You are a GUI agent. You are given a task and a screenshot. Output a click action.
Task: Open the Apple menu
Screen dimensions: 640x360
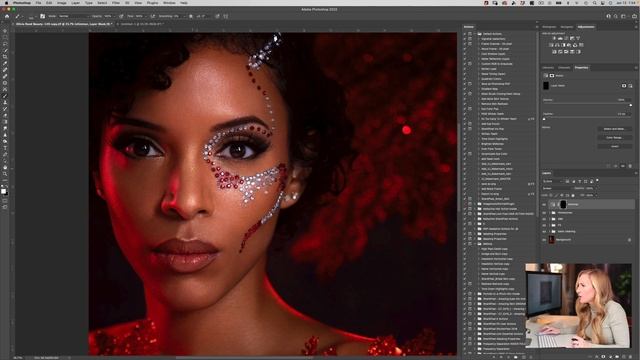point(6,2)
